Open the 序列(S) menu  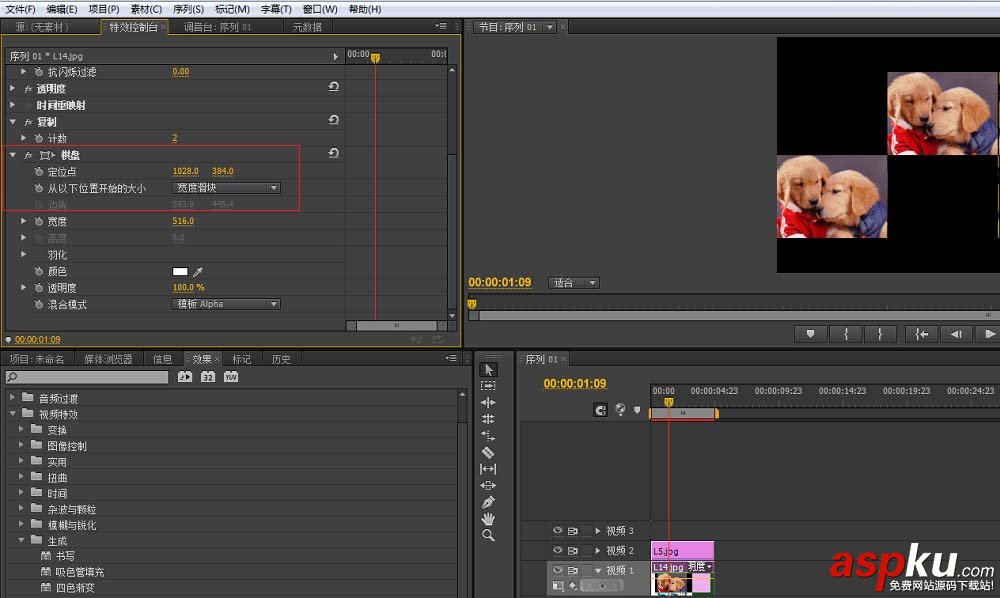click(x=188, y=9)
